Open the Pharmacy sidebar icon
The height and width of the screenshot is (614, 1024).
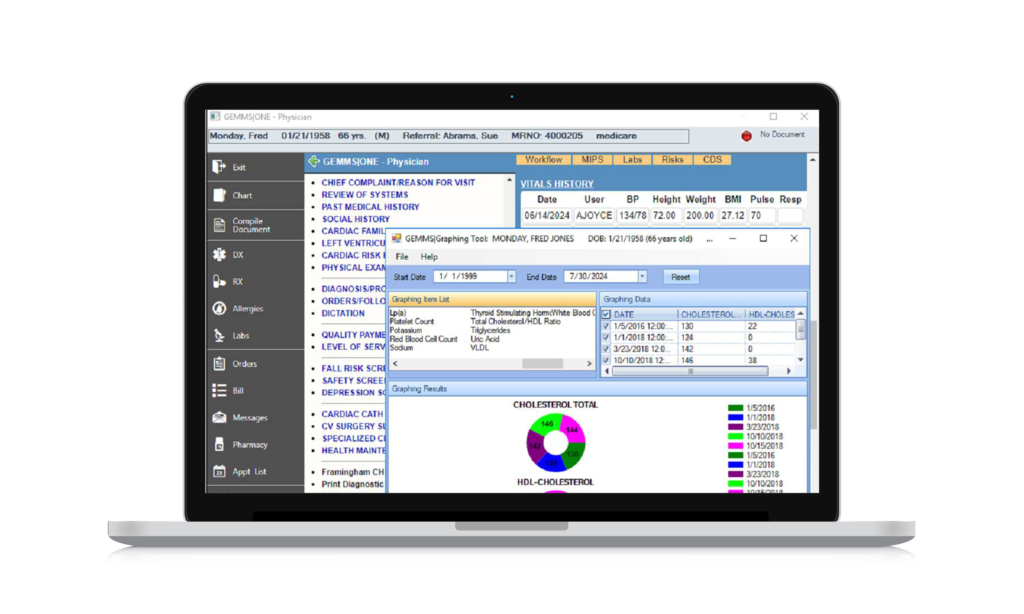point(219,444)
